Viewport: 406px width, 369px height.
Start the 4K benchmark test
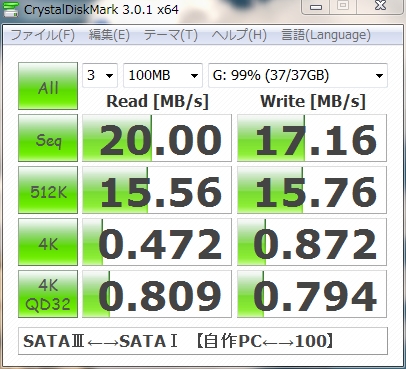tap(48, 242)
